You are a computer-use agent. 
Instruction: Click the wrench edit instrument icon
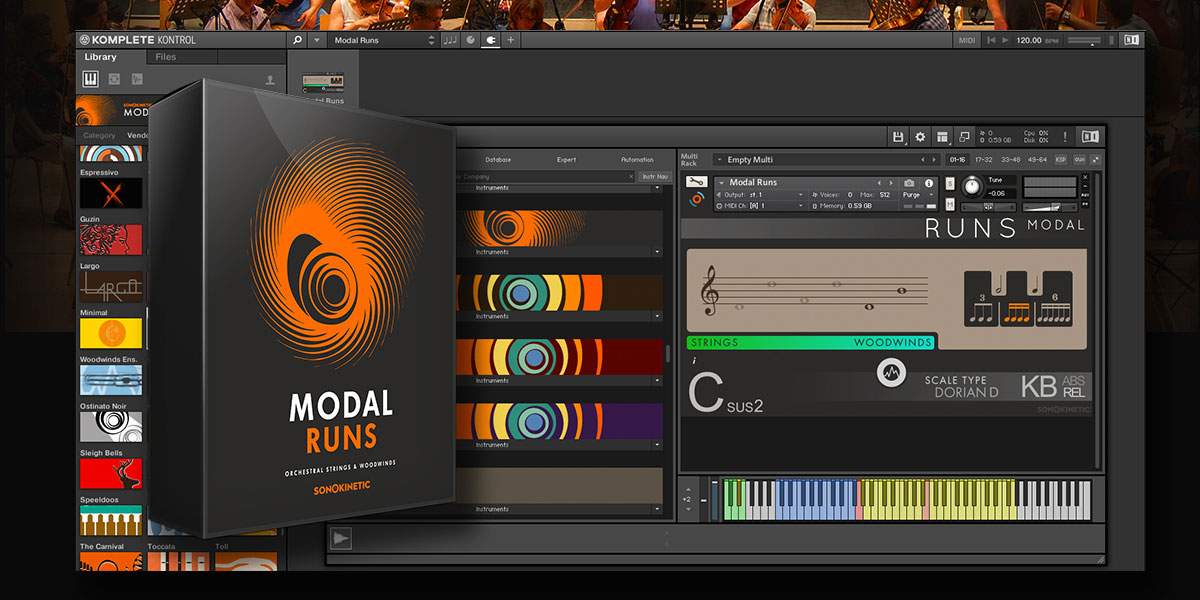pyautogui.click(x=698, y=182)
